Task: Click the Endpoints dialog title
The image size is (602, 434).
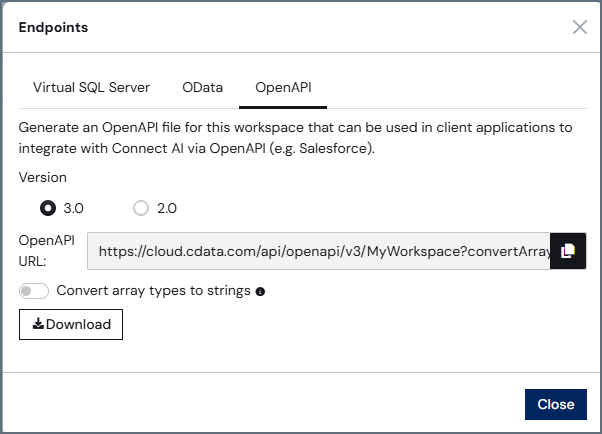Action: point(53,27)
